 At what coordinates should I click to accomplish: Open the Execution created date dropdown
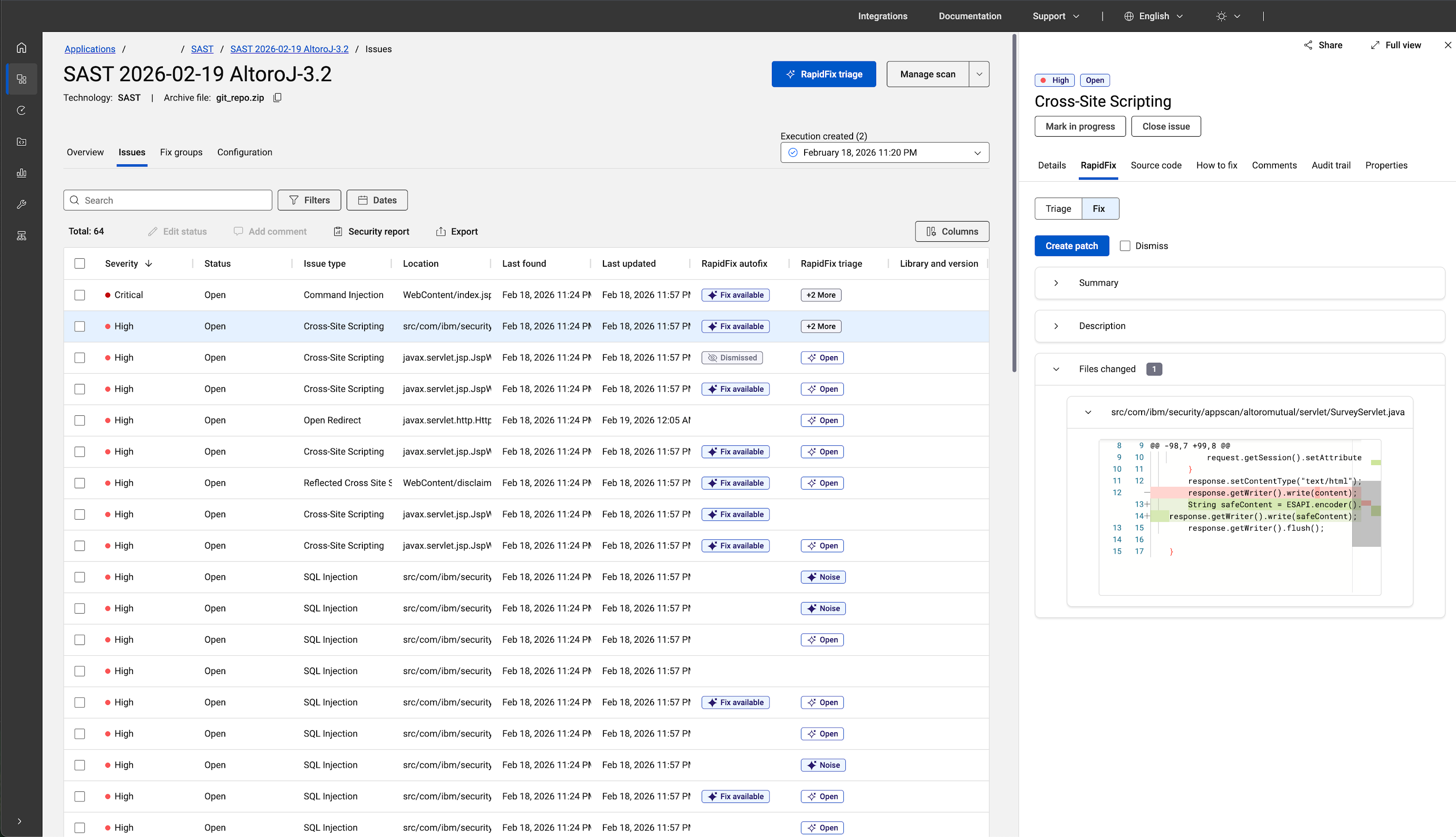click(884, 152)
